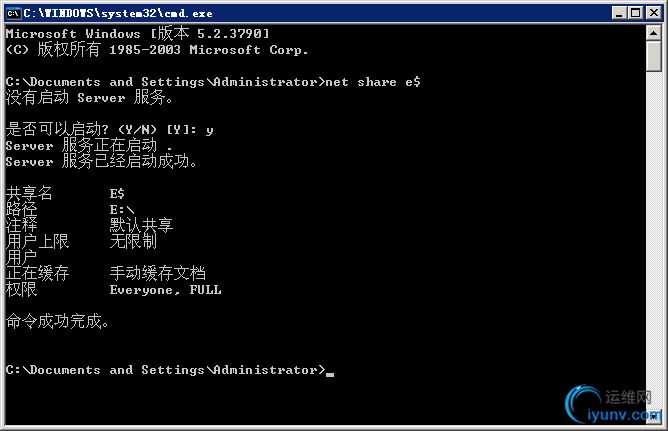Click the empty scrollbar track below thumb
This screenshot has height=431, width=668.
pyautogui.click(x=654, y=238)
